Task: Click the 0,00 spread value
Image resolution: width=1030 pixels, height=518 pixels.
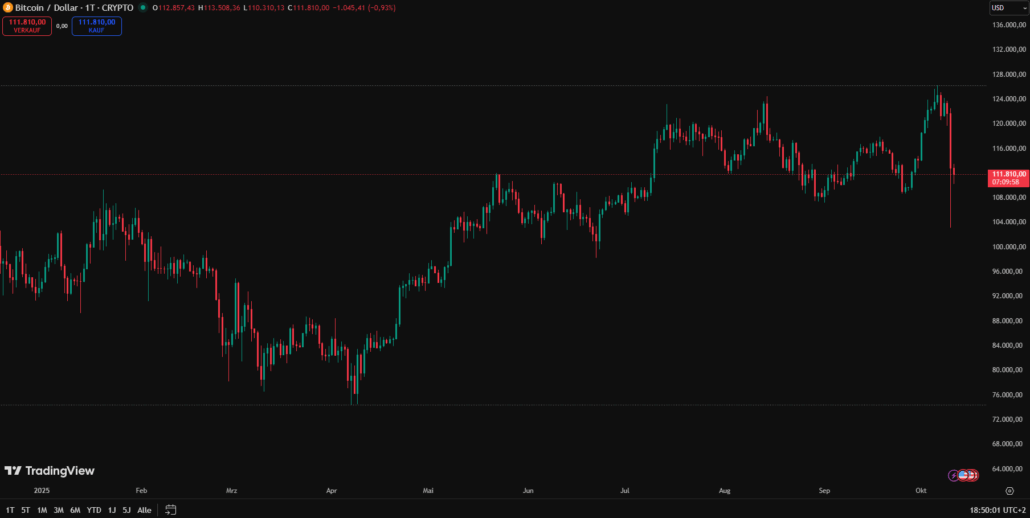Action: (x=62, y=26)
